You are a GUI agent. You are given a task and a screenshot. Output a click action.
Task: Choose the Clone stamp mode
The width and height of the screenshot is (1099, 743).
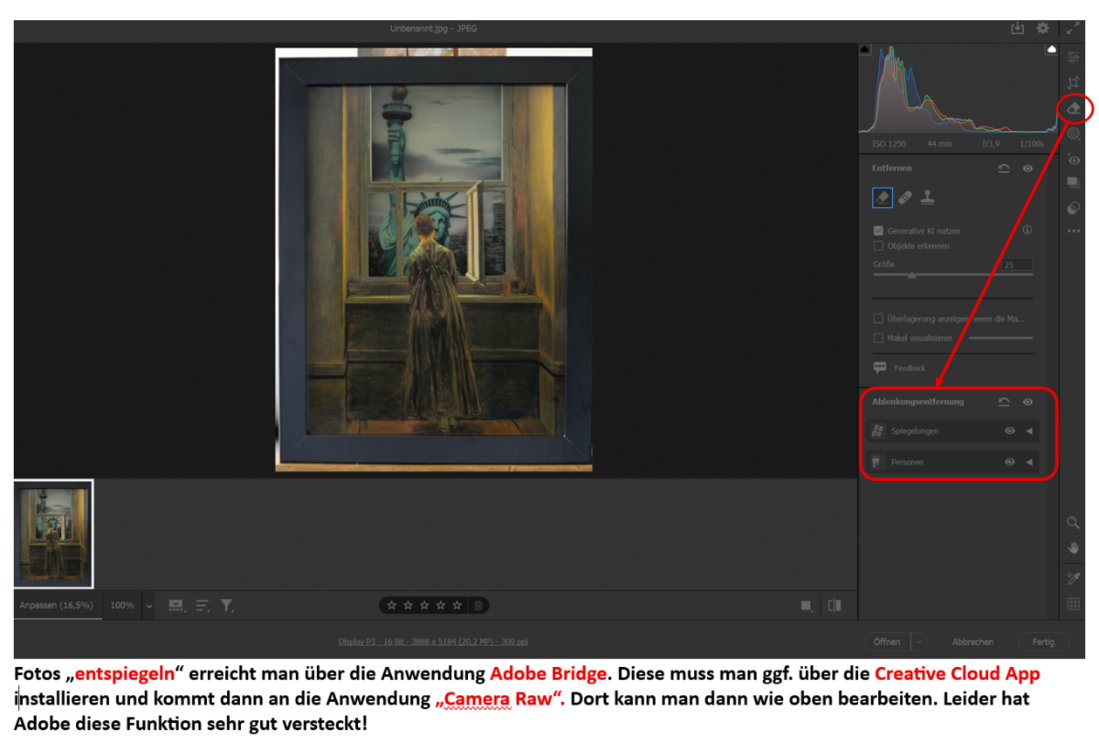pyautogui.click(x=927, y=198)
